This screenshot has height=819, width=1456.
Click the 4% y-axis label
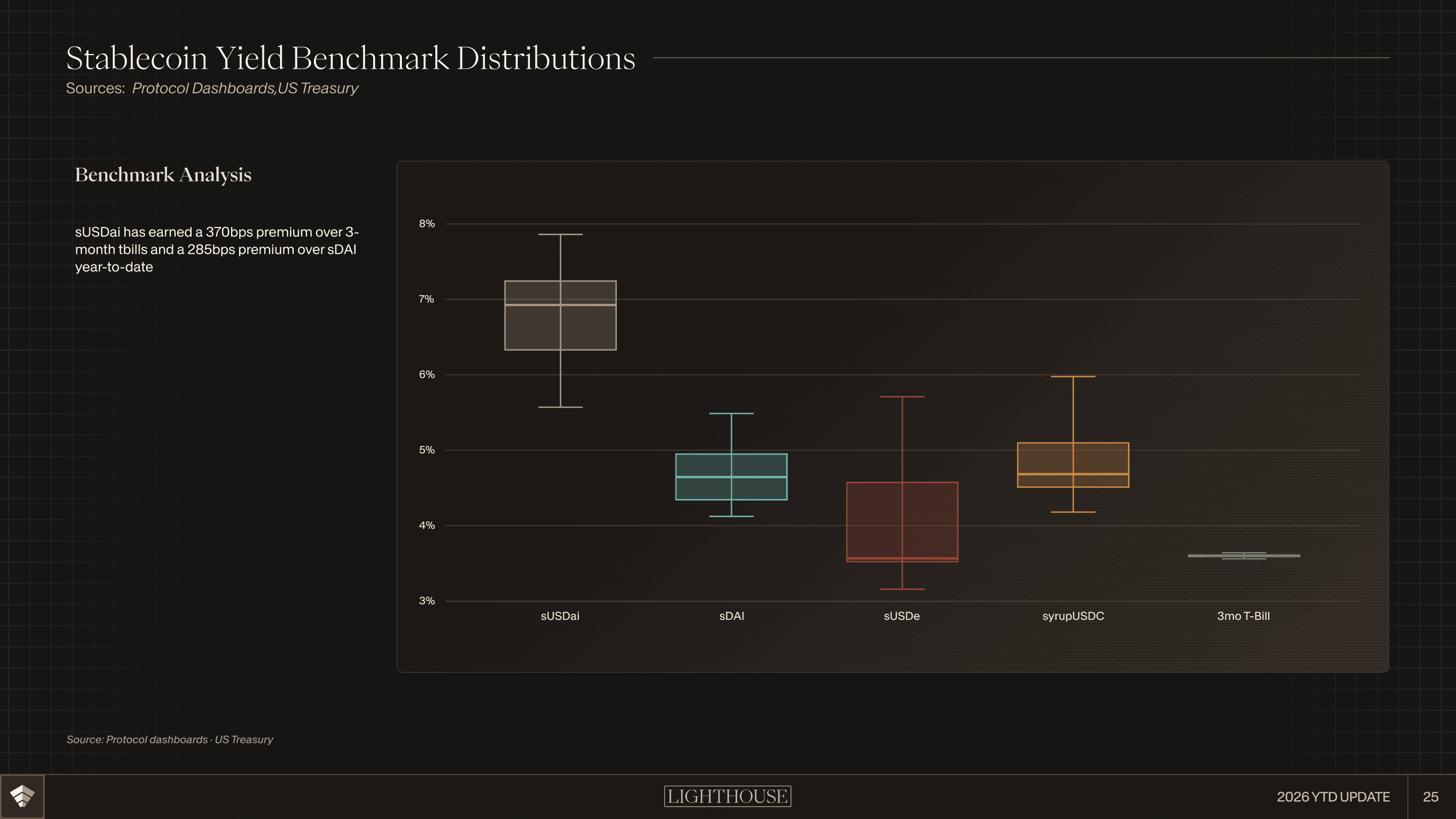(427, 526)
